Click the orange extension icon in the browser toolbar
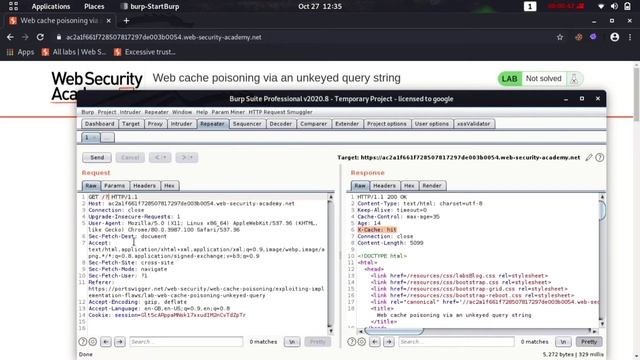 579,37
